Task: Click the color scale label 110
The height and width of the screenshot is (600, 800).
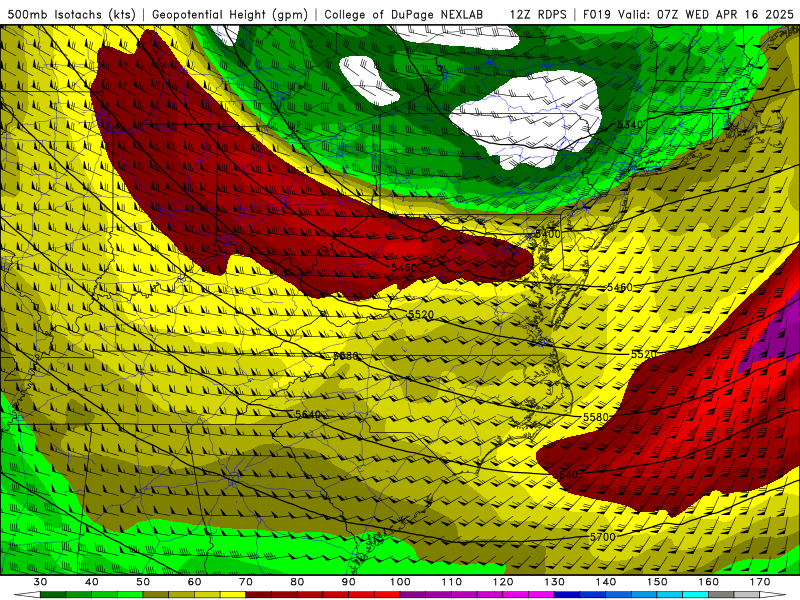Action: click(x=452, y=582)
